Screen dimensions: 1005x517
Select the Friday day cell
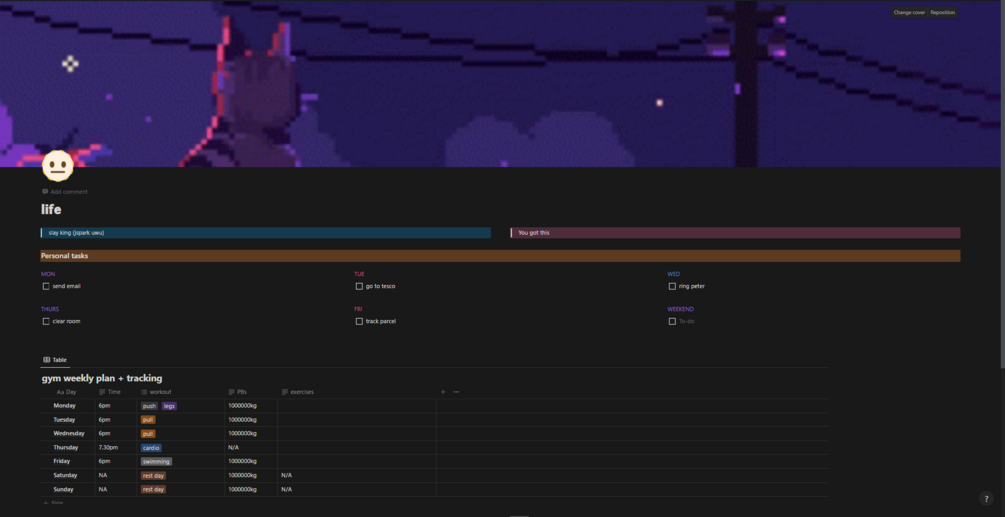(x=68, y=461)
